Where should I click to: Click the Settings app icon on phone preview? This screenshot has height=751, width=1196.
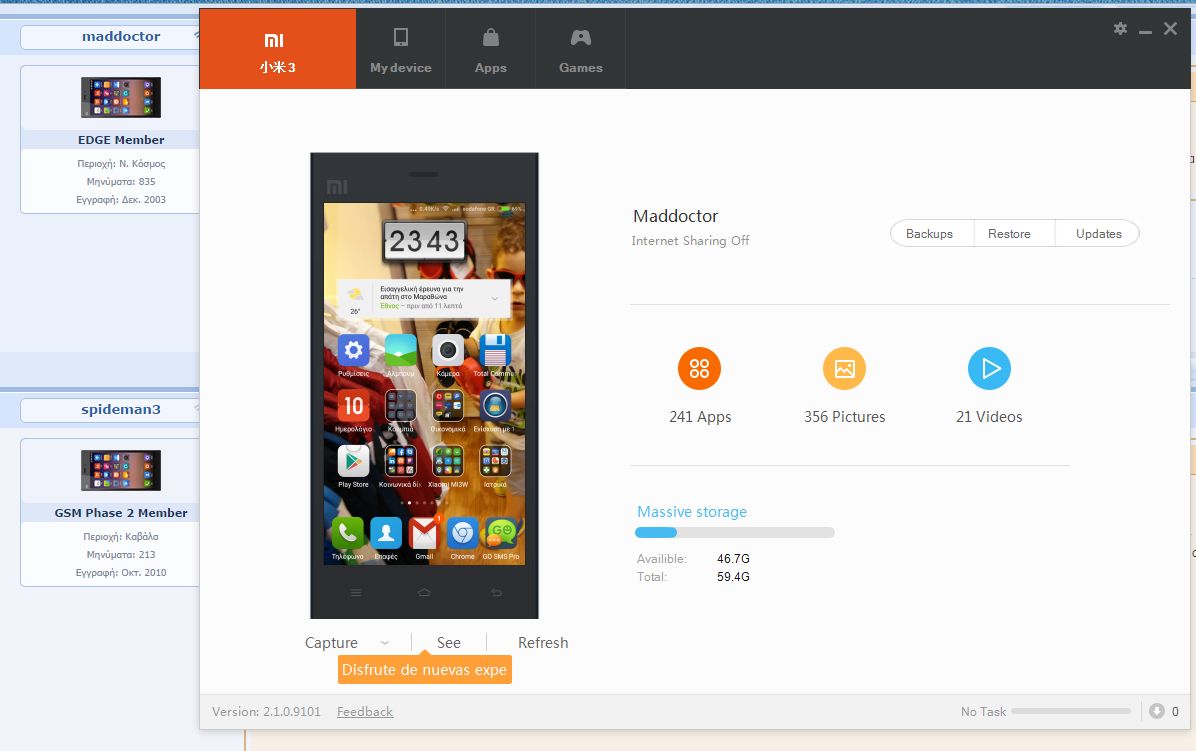[x=353, y=351]
